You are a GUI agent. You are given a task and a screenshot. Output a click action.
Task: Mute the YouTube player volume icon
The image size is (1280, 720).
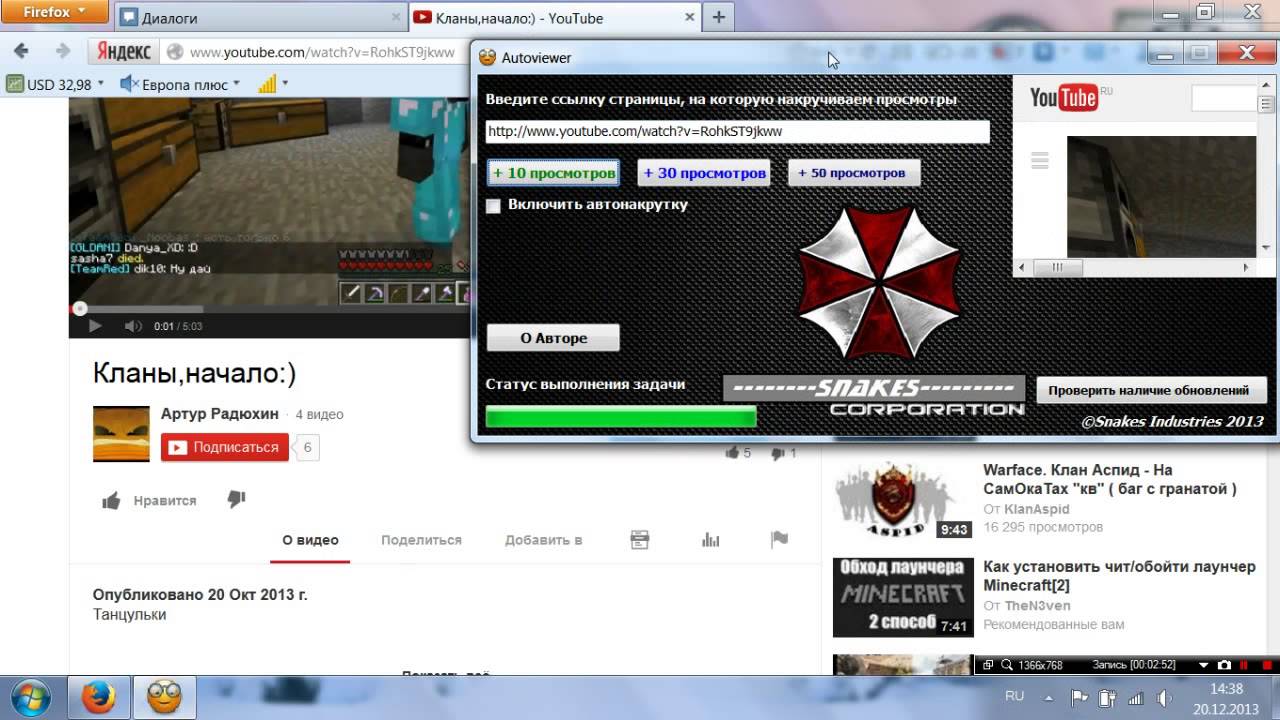(132, 326)
